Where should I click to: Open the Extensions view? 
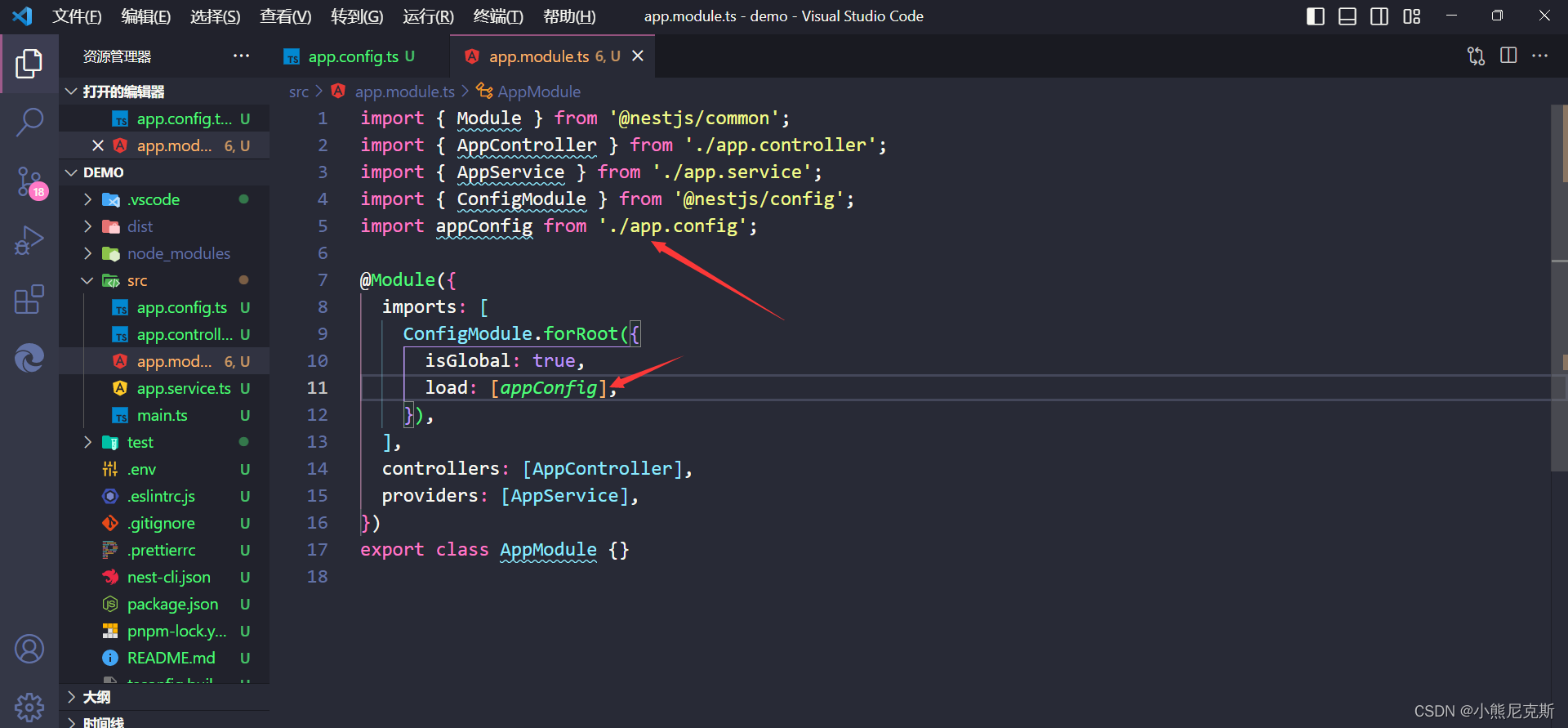[x=29, y=300]
